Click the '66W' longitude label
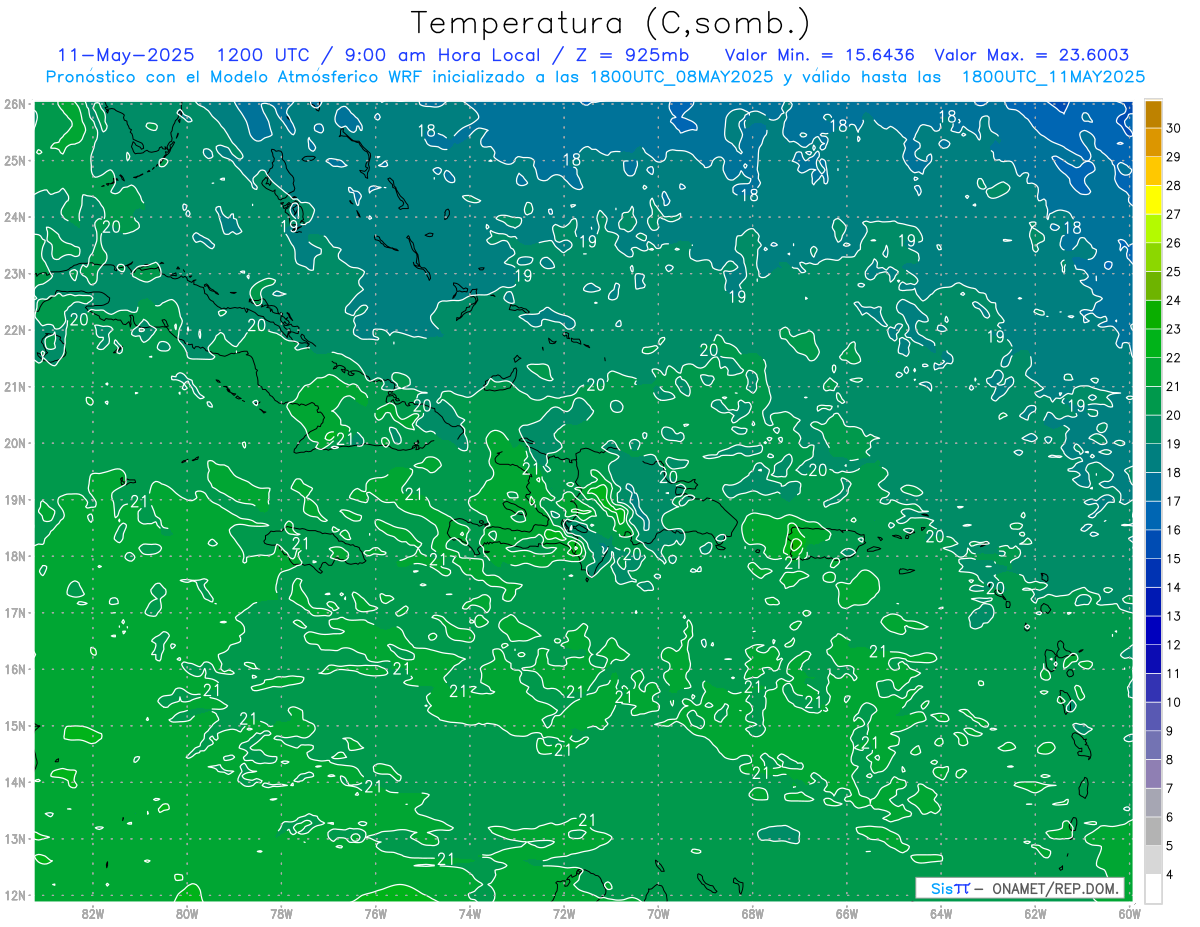1200x927 pixels. tap(847, 913)
